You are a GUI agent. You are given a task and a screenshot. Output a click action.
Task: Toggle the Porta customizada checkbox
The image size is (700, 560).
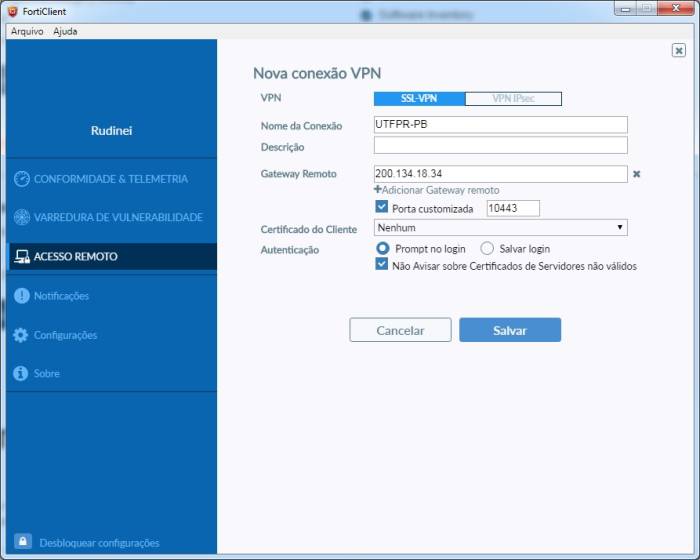point(381,207)
